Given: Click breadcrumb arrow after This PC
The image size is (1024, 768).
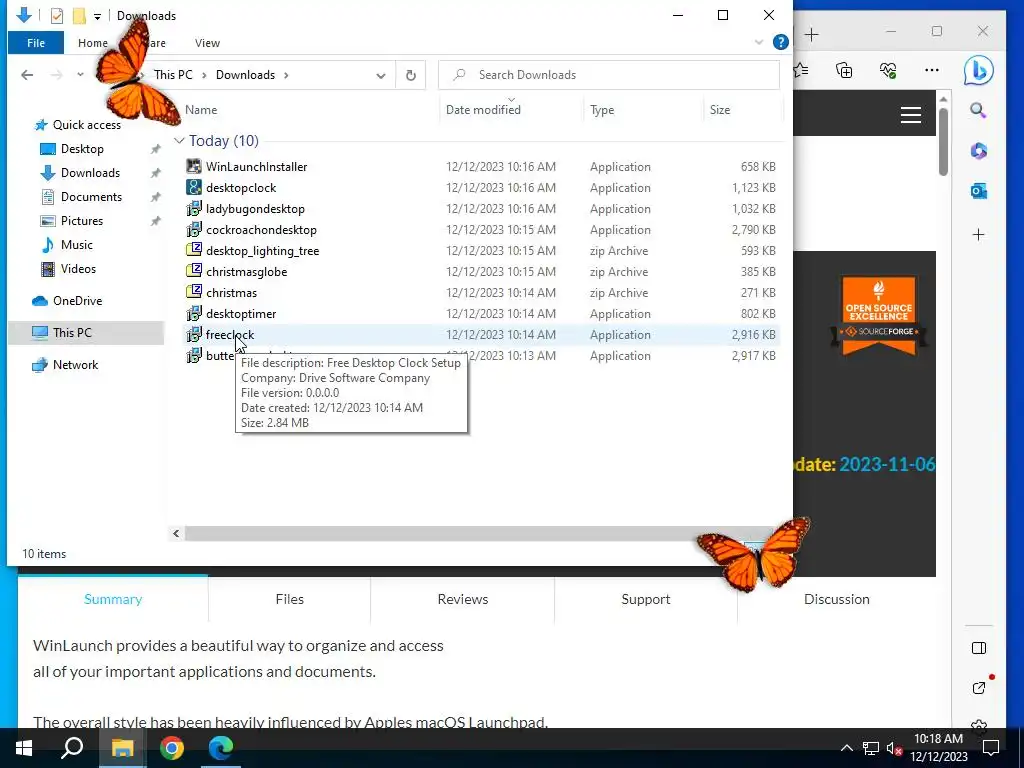Looking at the screenshot, I should tap(204, 75).
